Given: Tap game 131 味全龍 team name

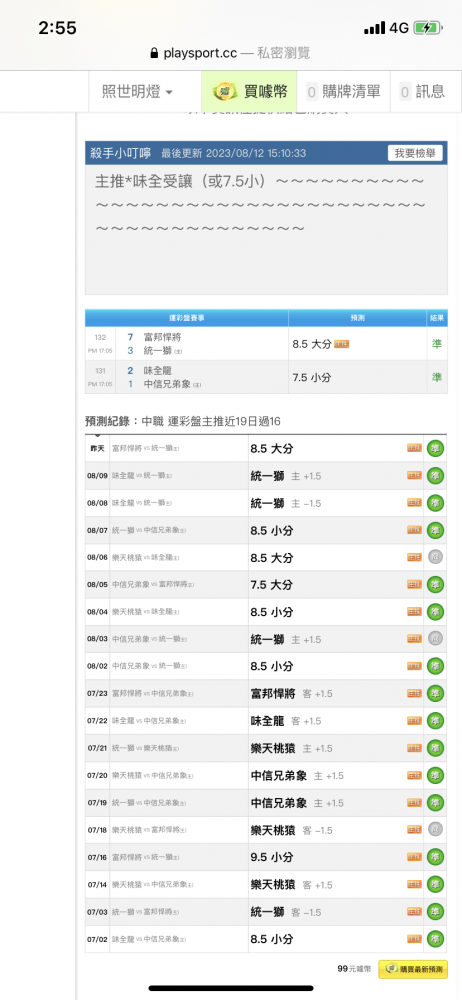Looking at the screenshot, I should (158, 370).
